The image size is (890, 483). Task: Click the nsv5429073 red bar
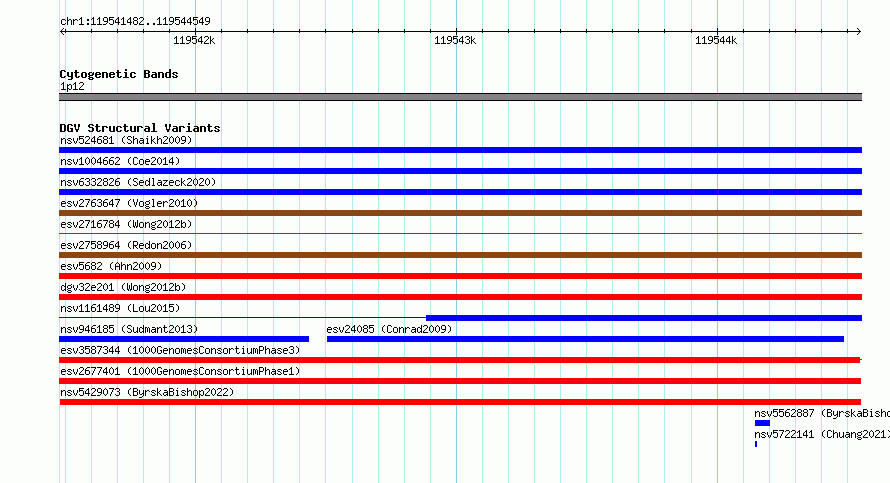pos(460,402)
